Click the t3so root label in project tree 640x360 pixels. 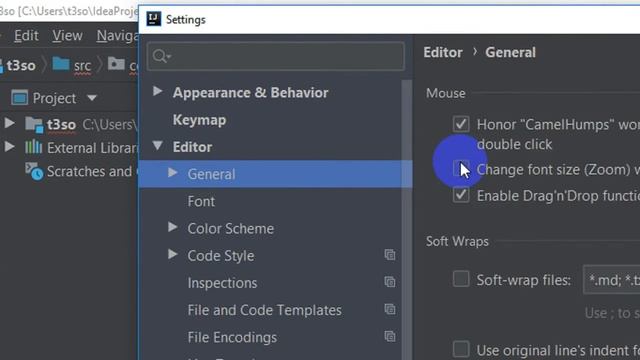point(61,124)
